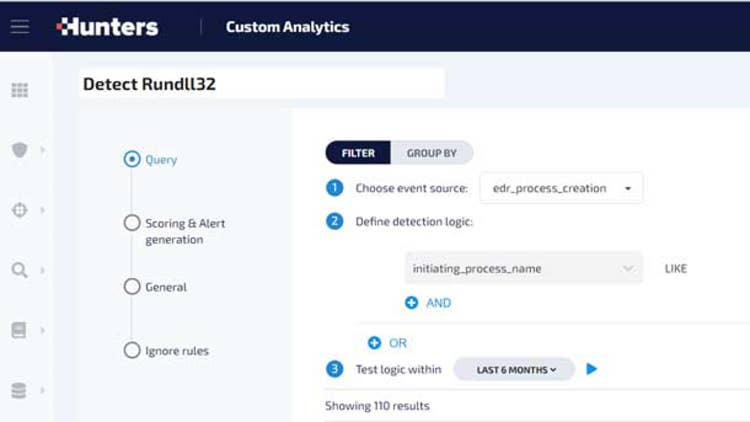The height and width of the screenshot is (422, 750).
Task: Open the hamburger menu icon
Action: [x=19, y=27]
